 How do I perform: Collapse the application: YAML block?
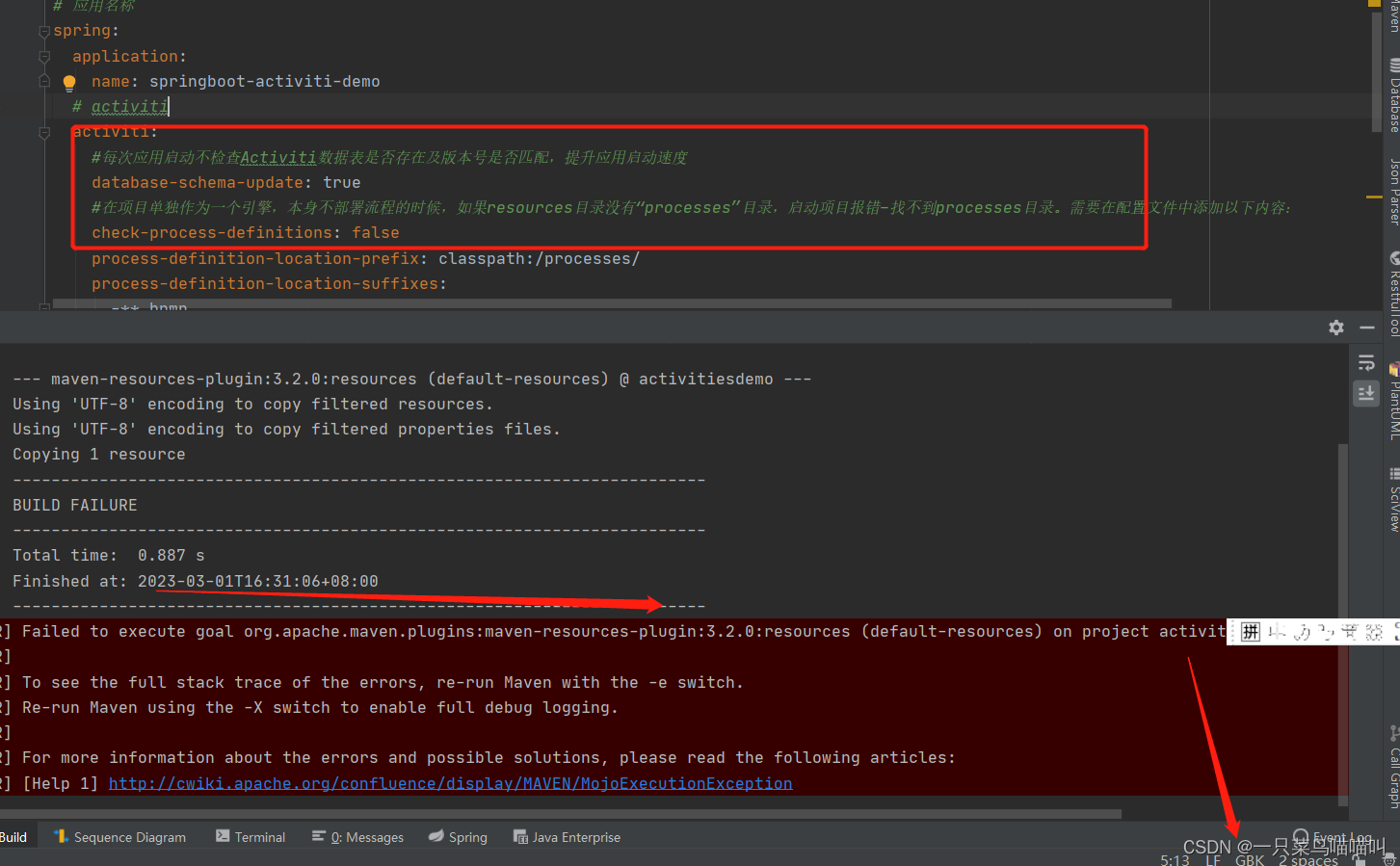click(44, 57)
